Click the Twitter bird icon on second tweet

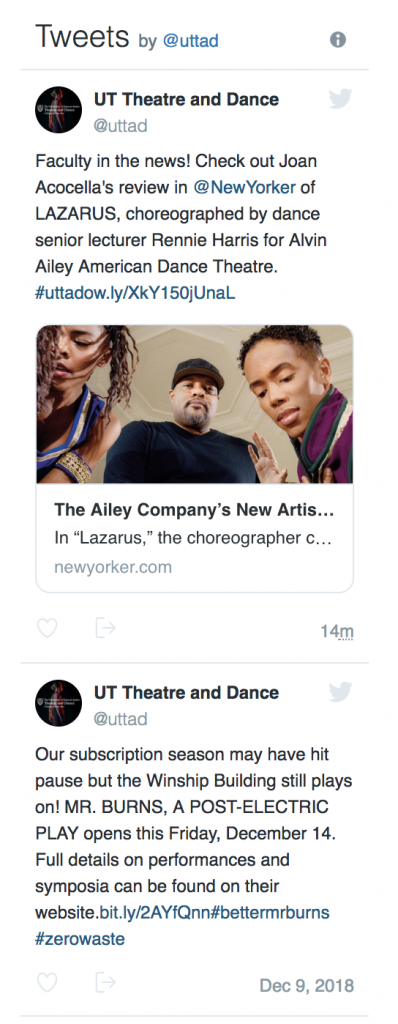pos(340,692)
